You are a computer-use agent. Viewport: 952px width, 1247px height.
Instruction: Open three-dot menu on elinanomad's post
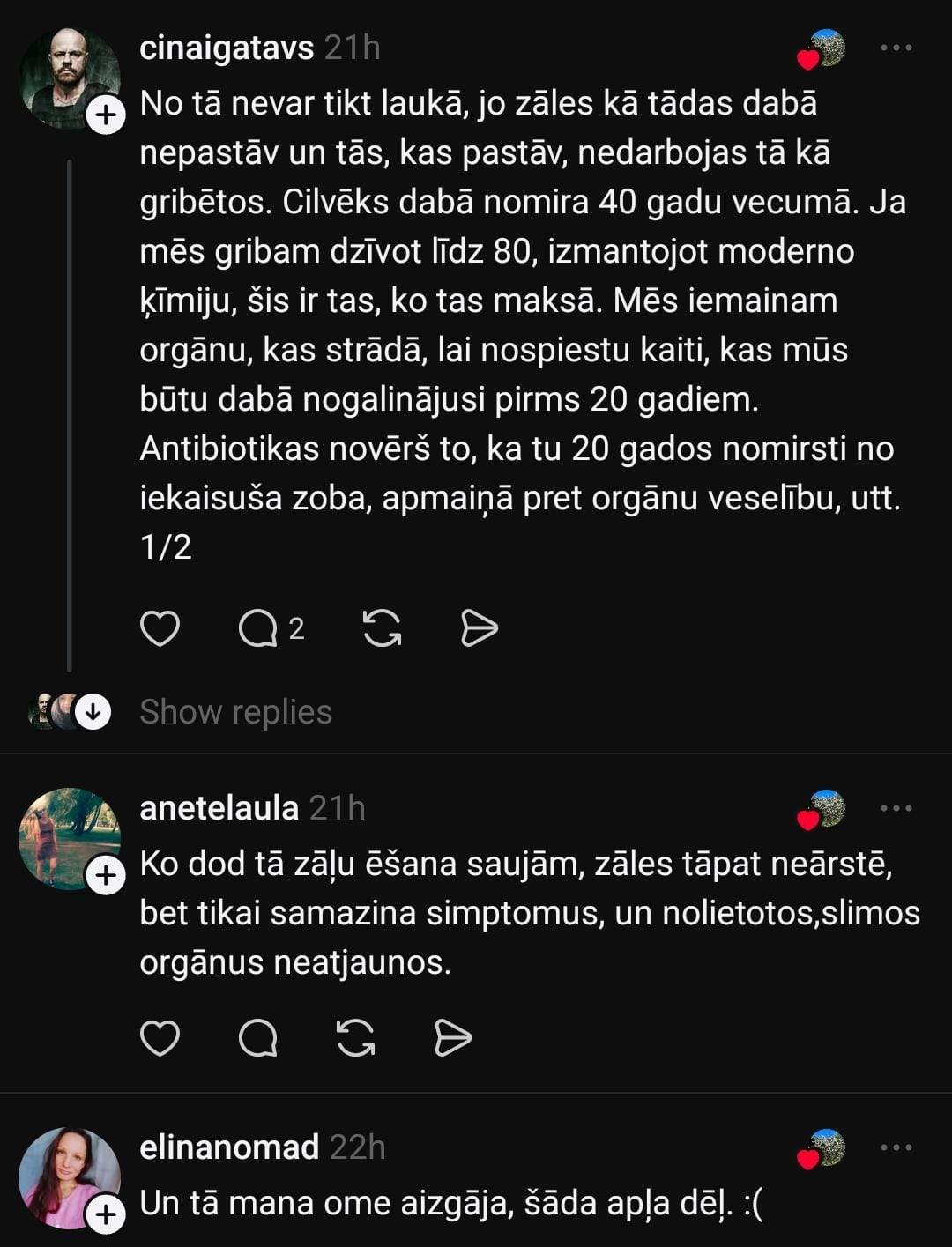[x=896, y=1147]
